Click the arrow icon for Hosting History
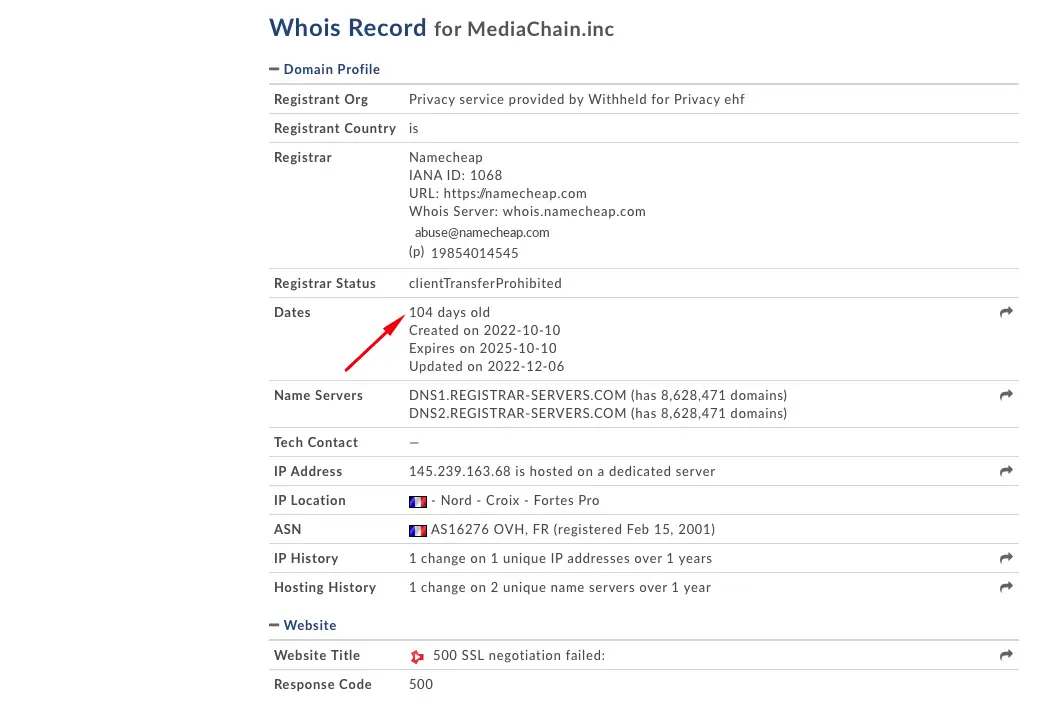This screenshot has width=1043, height=703. (x=1006, y=587)
